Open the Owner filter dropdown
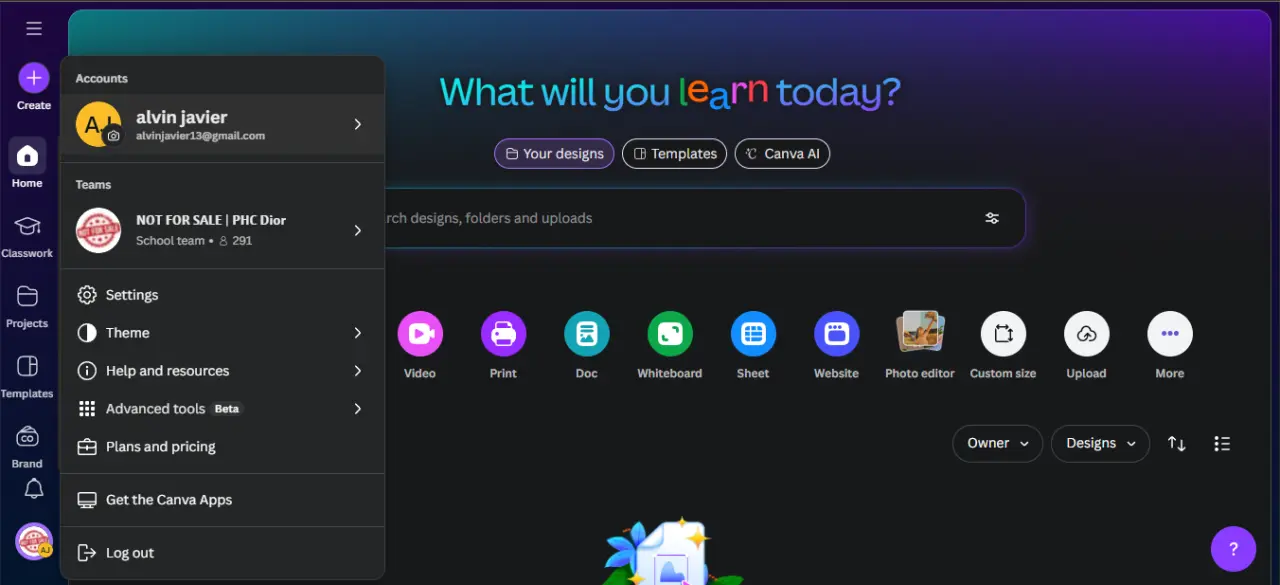 pyautogui.click(x=997, y=444)
